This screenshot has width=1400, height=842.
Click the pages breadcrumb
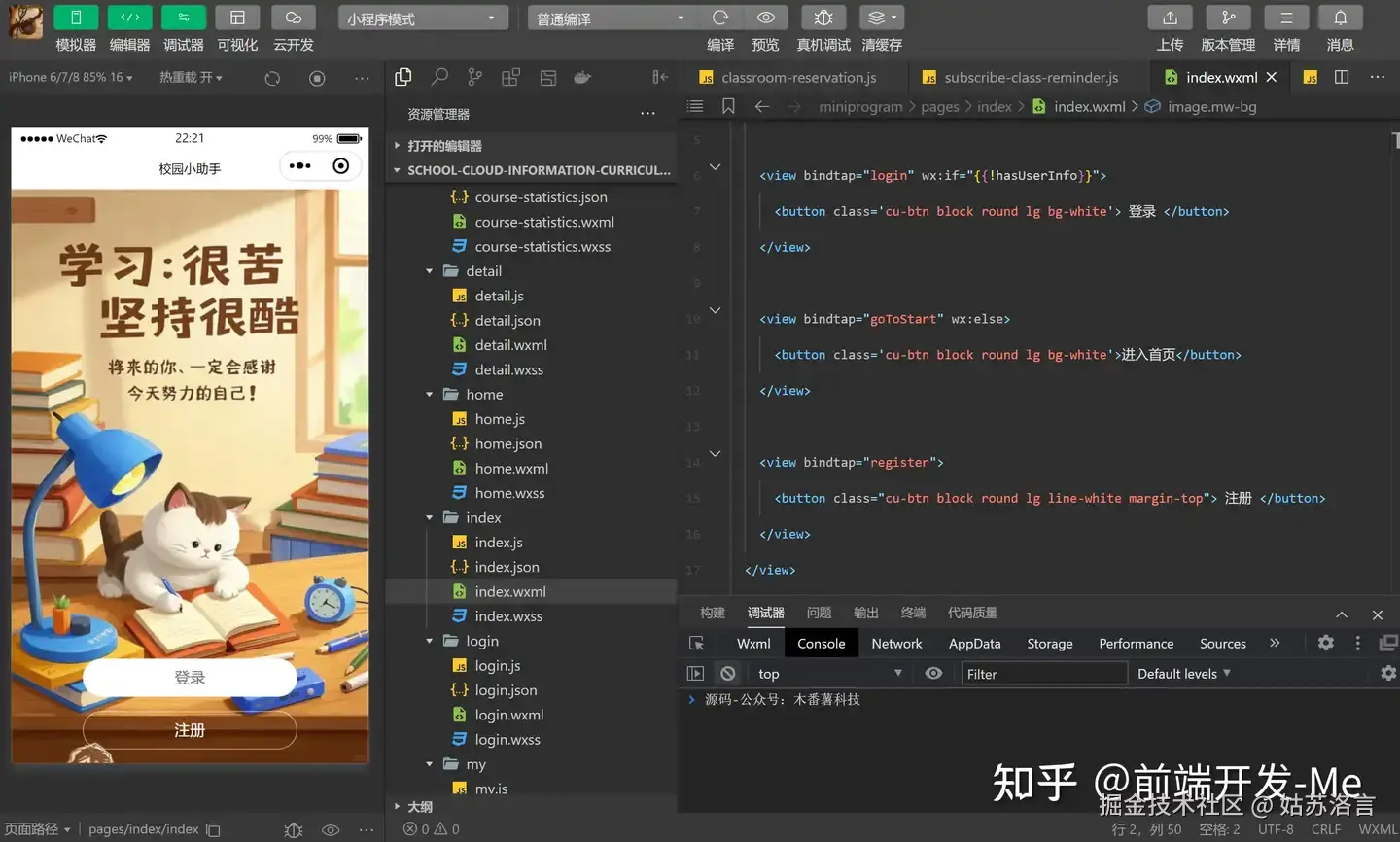click(939, 106)
